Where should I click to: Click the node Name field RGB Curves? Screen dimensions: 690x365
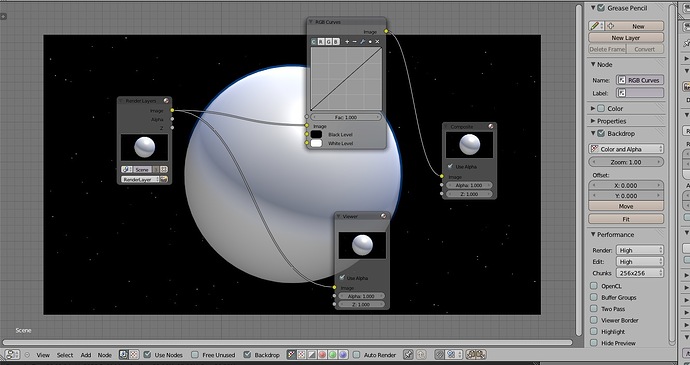(x=639, y=80)
